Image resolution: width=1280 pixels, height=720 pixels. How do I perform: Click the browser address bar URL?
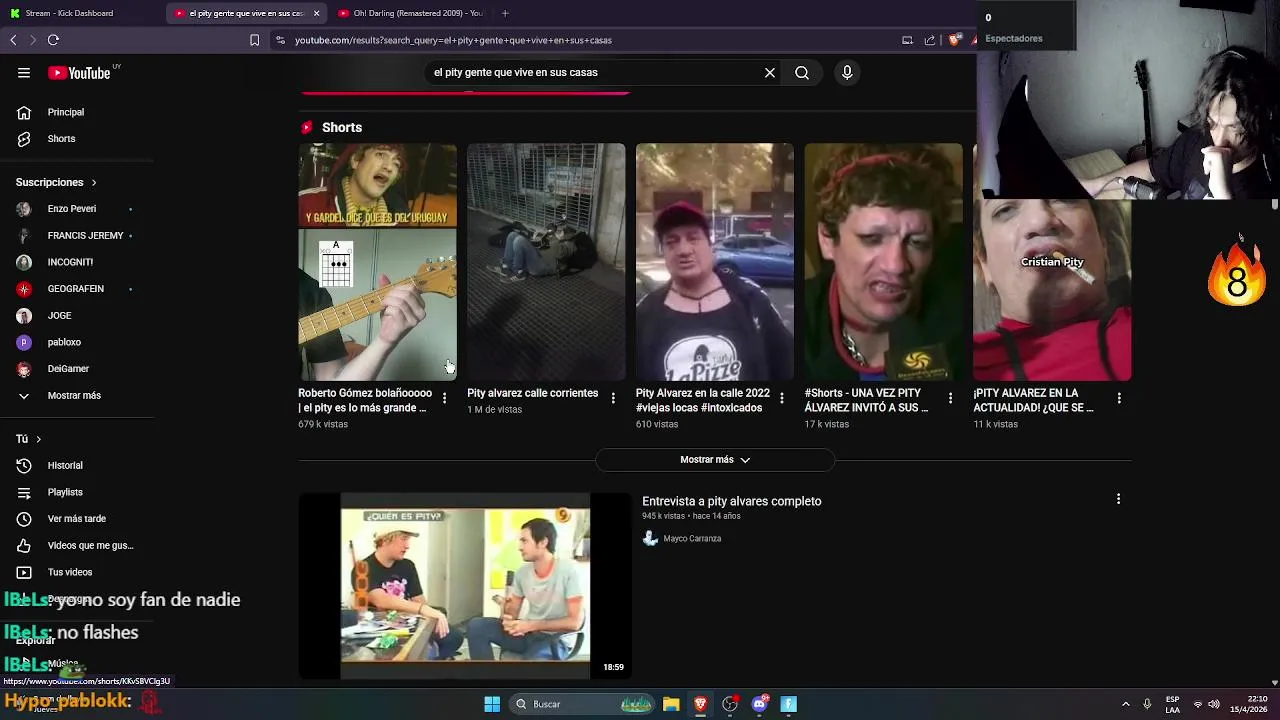(x=453, y=40)
